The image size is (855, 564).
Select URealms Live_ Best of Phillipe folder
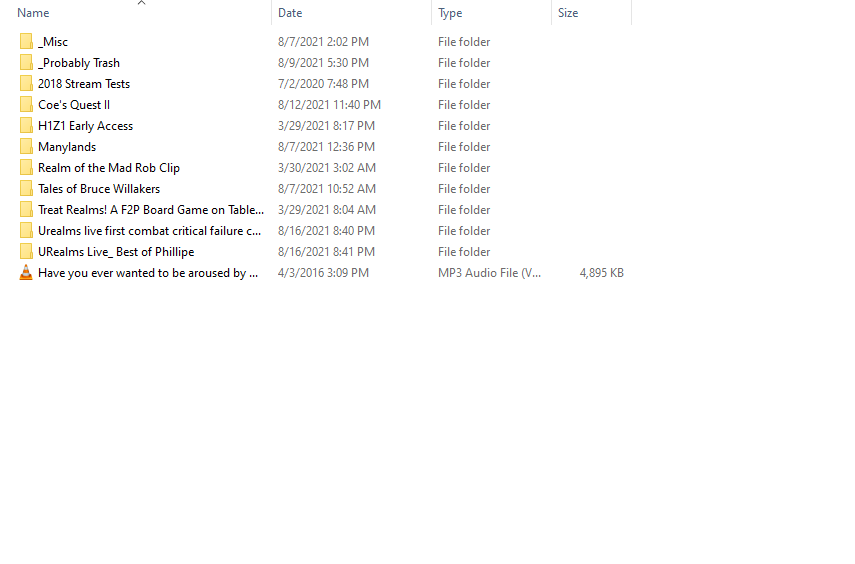(x=116, y=252)
